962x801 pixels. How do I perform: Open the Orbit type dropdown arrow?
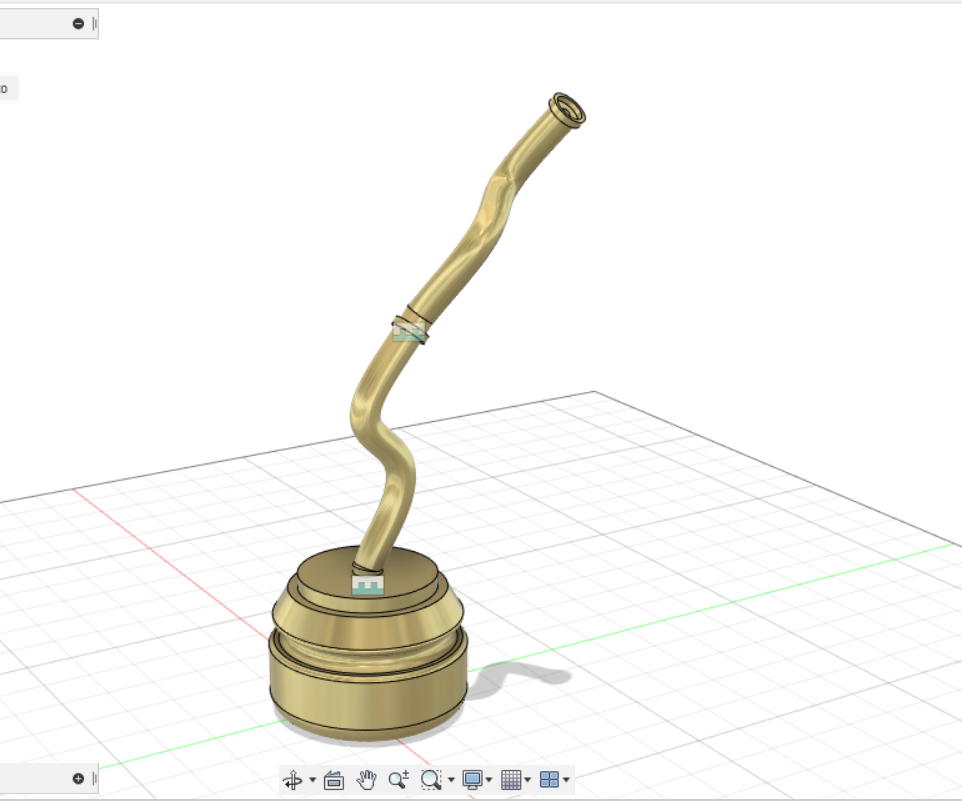coord(312,780)
